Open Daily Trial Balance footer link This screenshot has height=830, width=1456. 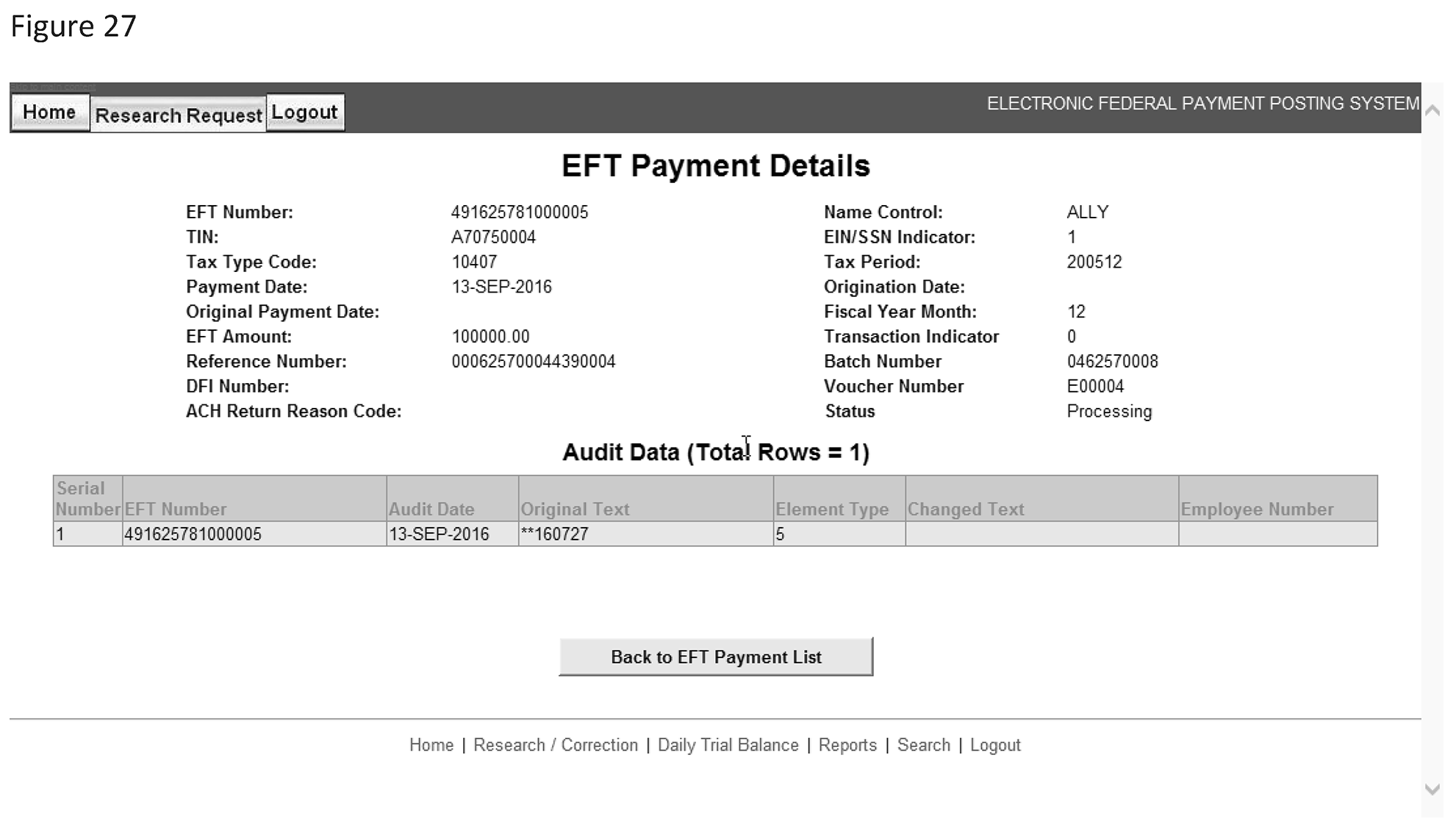pyautogui.click(x=728, y=745)
